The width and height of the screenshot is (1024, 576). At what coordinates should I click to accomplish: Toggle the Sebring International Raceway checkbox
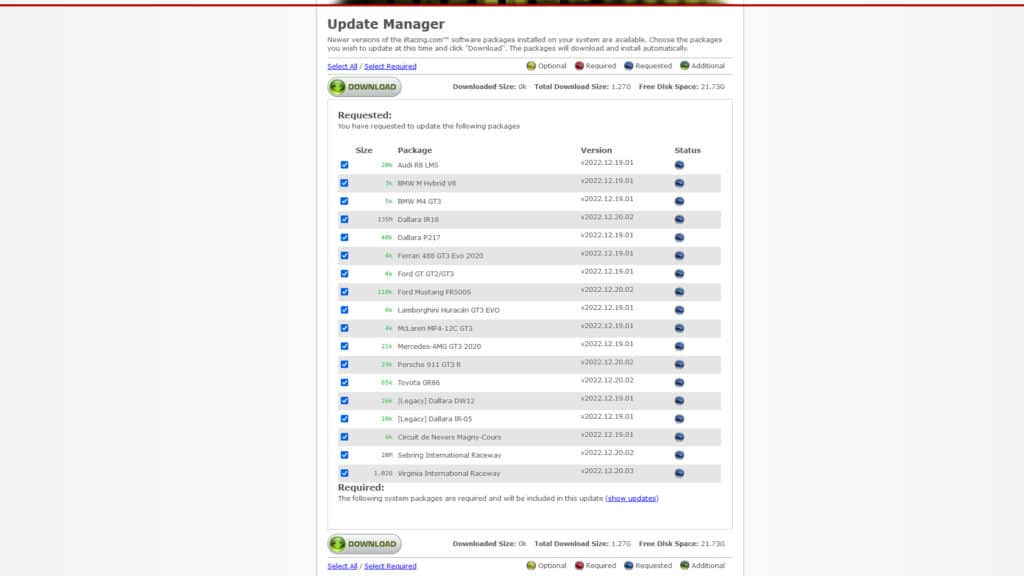(344, 455)
